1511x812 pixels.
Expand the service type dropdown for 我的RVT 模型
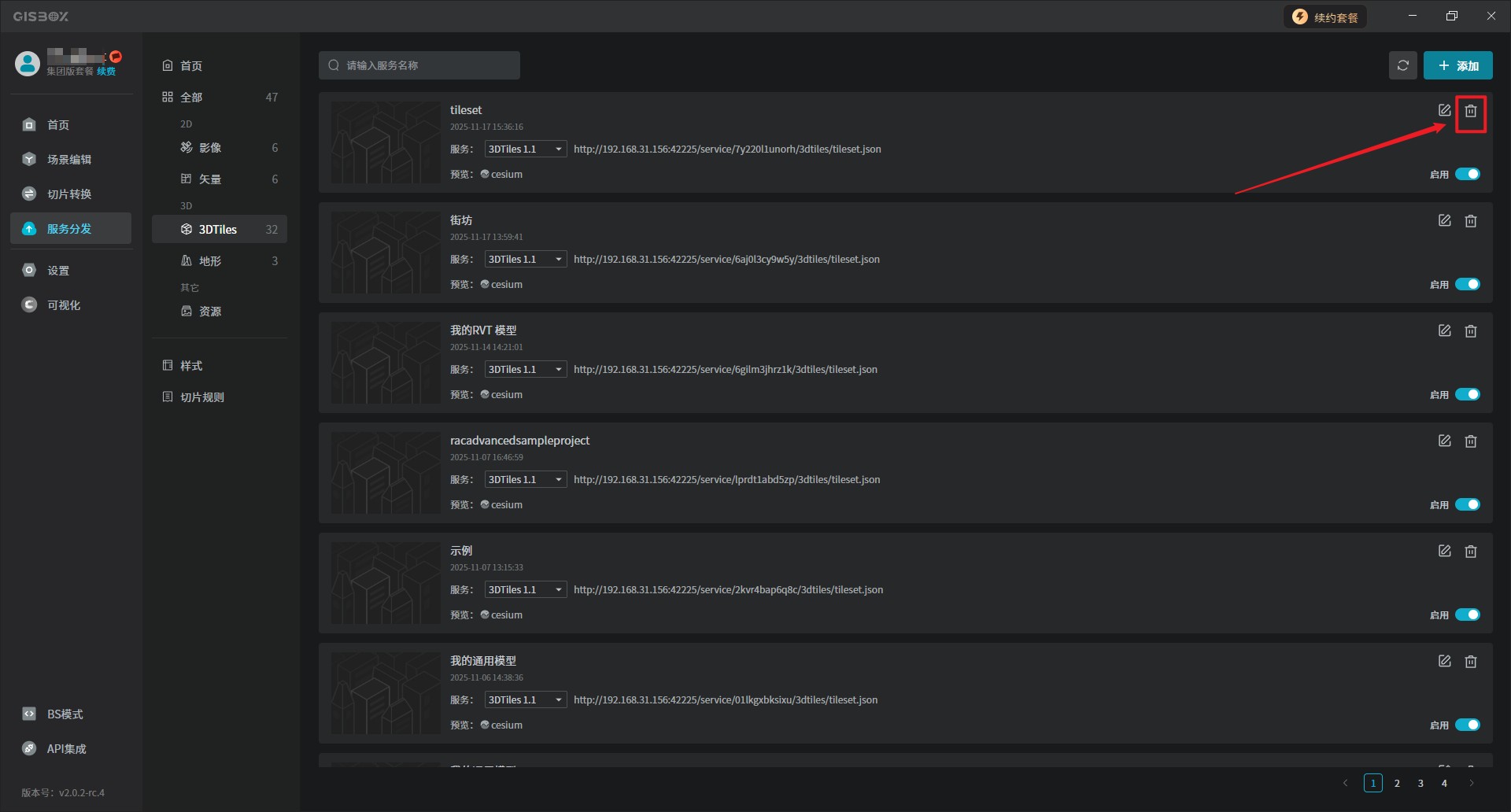[x=525, y=369]
